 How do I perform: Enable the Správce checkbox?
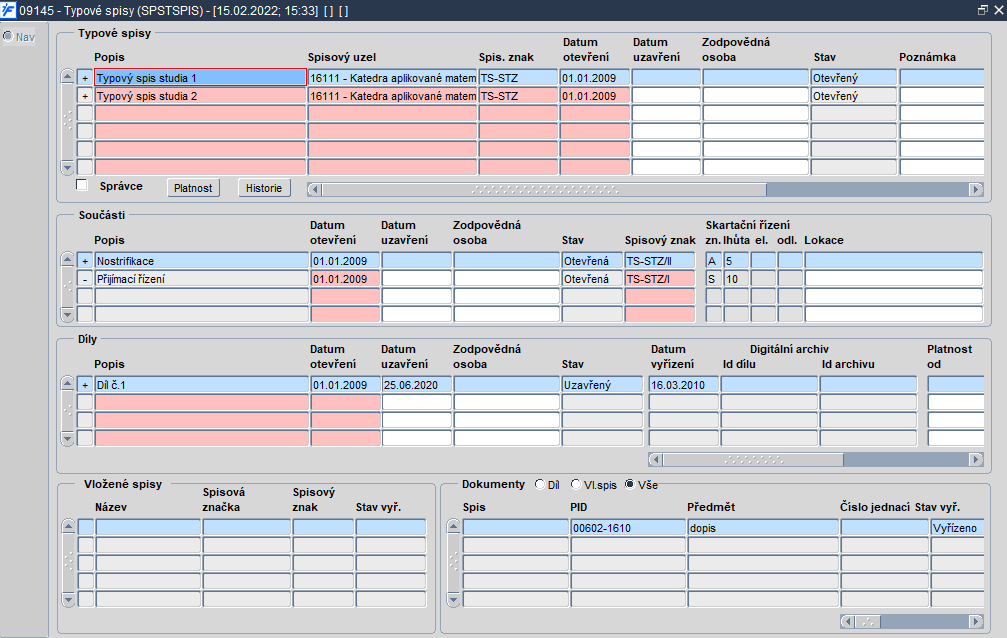tap(82, 185)
